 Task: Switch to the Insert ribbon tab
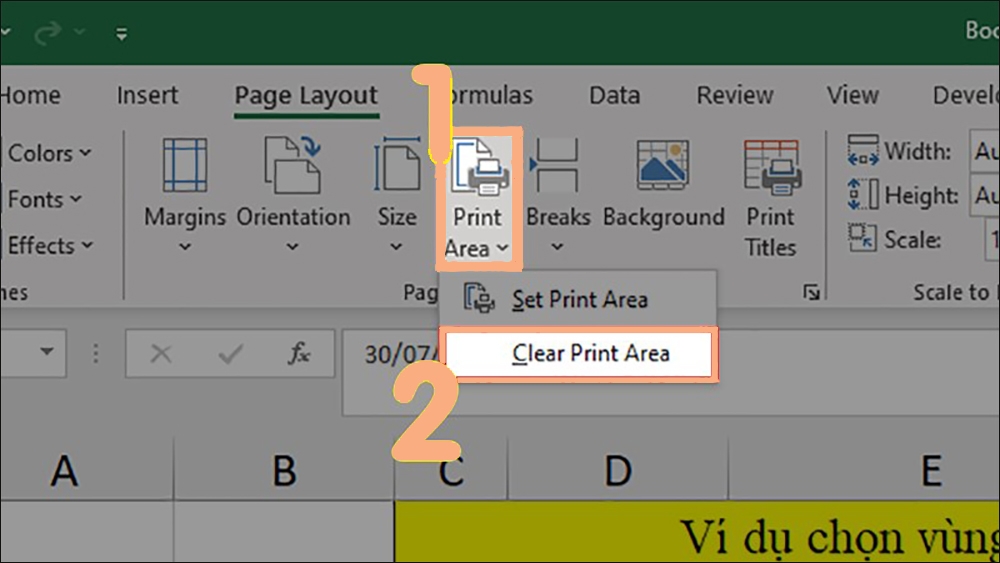[147, 95]
